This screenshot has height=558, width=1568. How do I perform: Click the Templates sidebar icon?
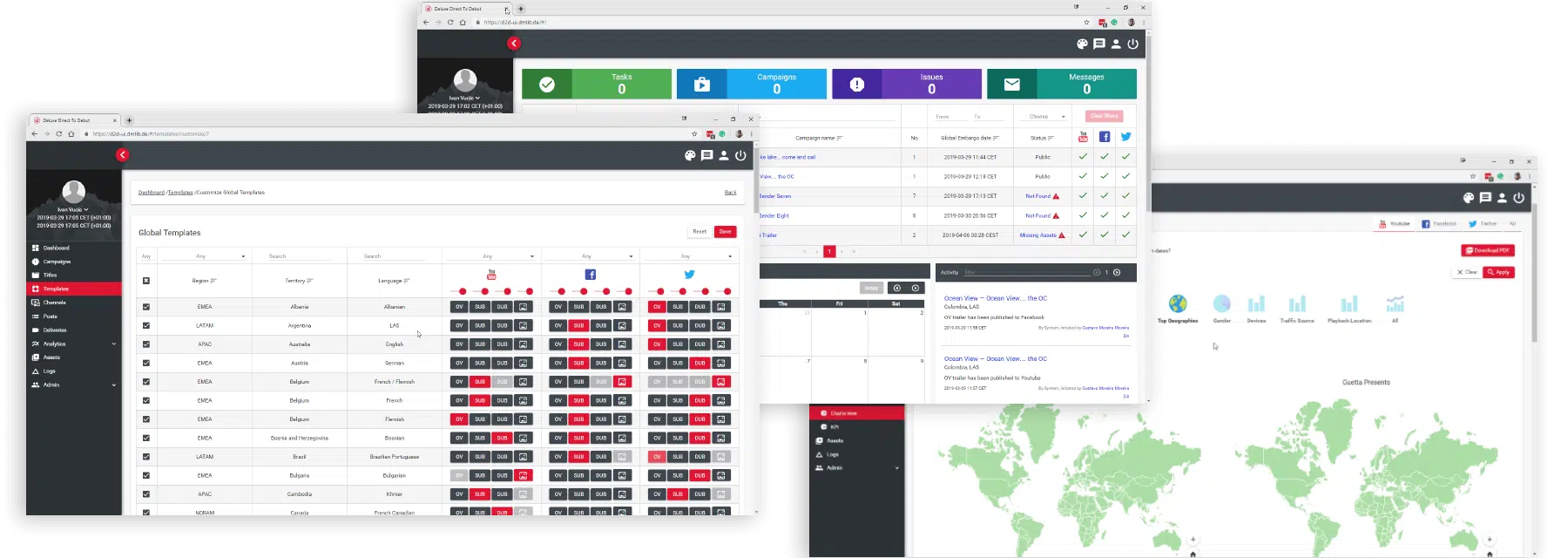[x=36, y=289]
